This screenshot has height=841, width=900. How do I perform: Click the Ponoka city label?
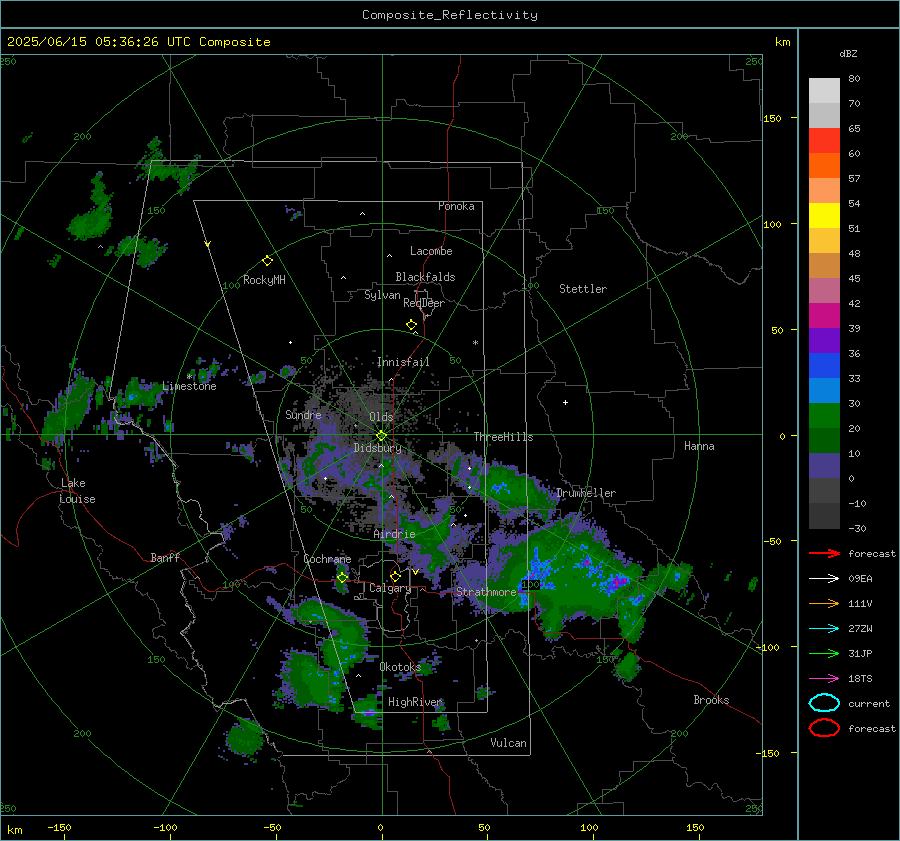(x=456, y=206)
